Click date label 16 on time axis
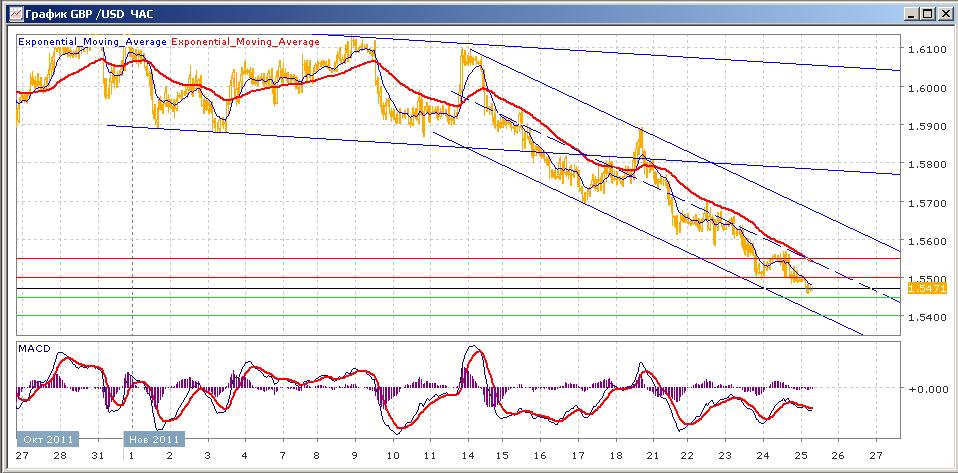 (539, 456)
